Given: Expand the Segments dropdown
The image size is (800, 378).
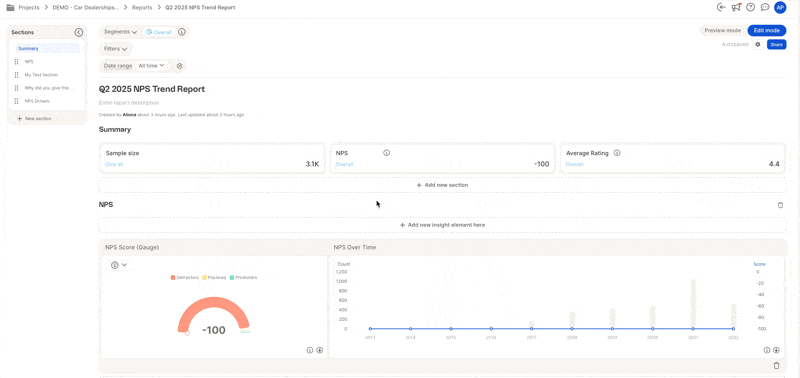Looking at the screenshot, I should click(x=120, y=32).
